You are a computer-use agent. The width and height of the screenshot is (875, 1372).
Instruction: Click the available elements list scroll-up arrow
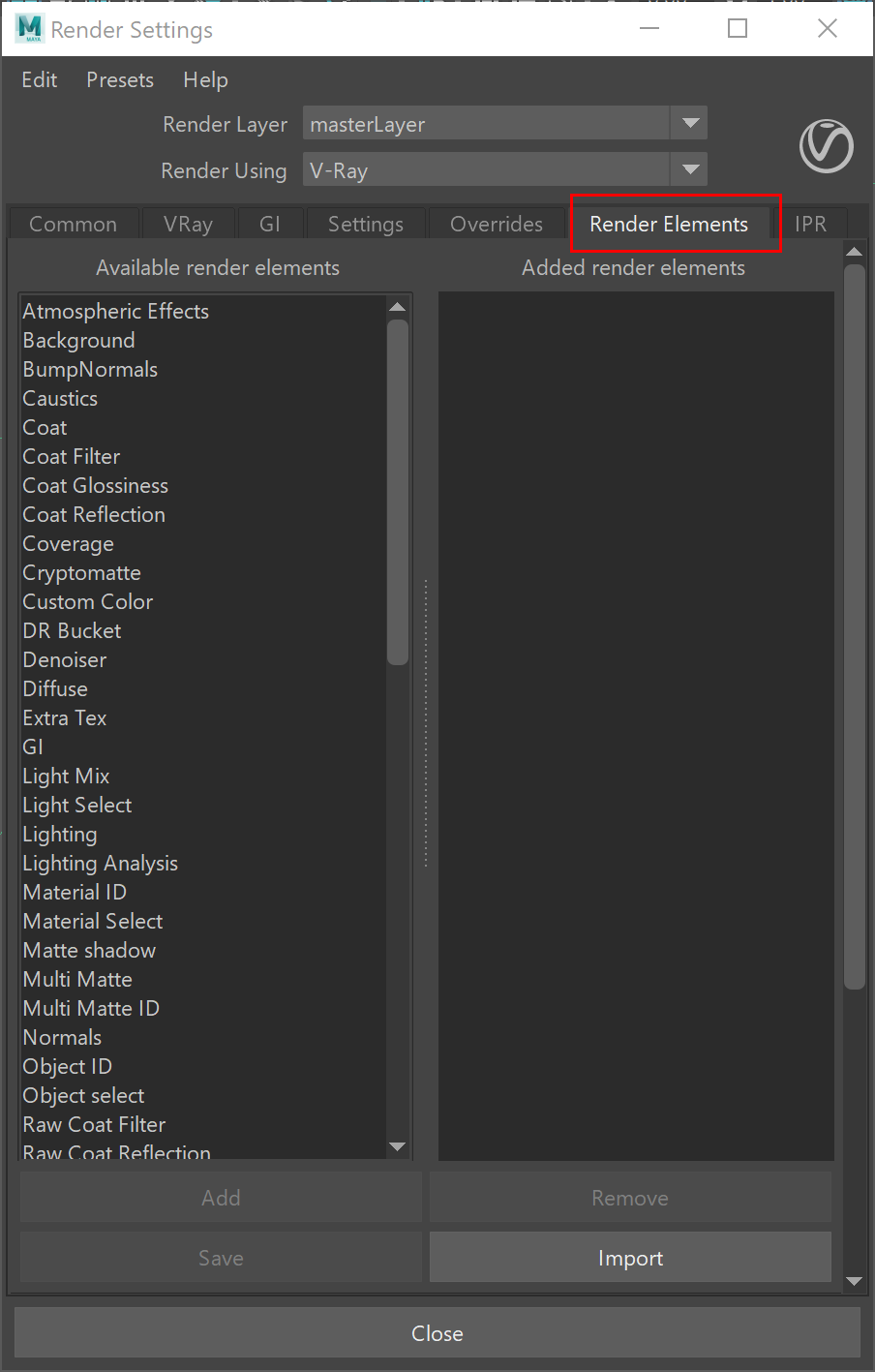[397, 306]
